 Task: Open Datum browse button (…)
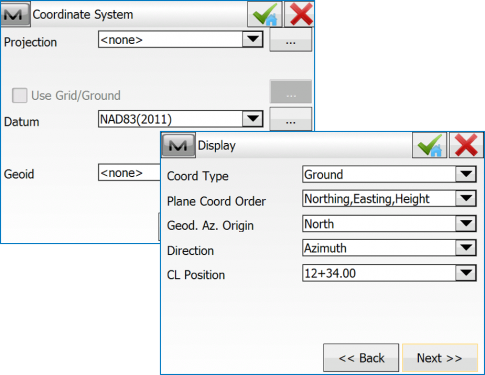tap(291, 119)
